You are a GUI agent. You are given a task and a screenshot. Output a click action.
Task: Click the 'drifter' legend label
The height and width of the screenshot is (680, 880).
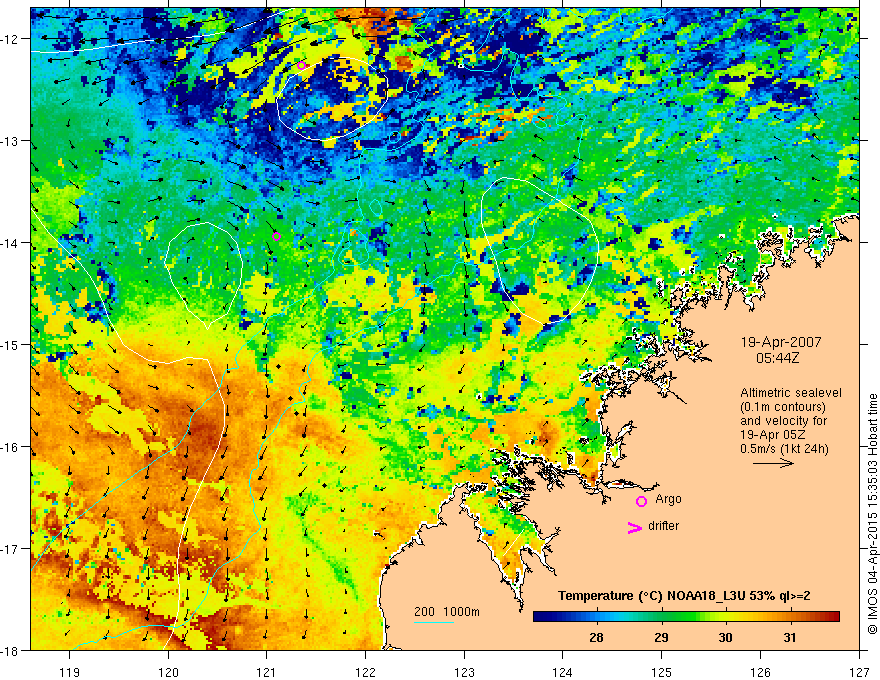pyautogui.click(x=663, y=526)
